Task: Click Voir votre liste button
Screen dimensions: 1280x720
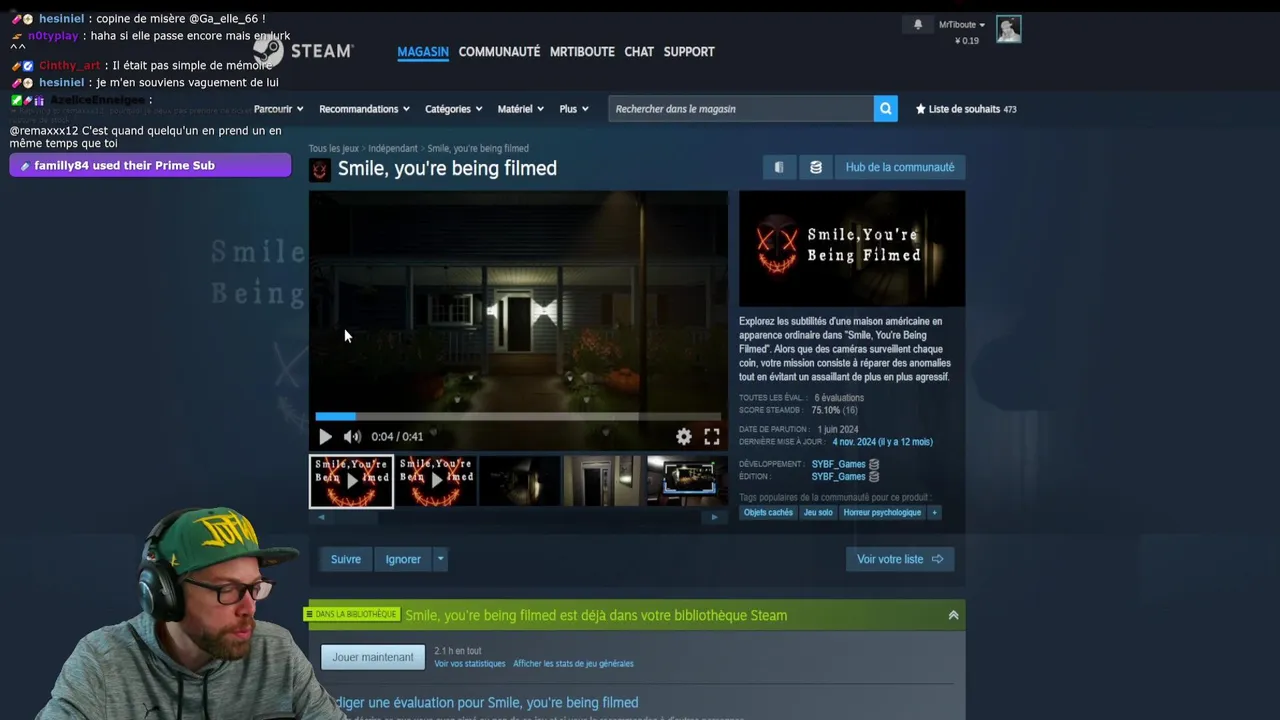Action: coord(900,559)
